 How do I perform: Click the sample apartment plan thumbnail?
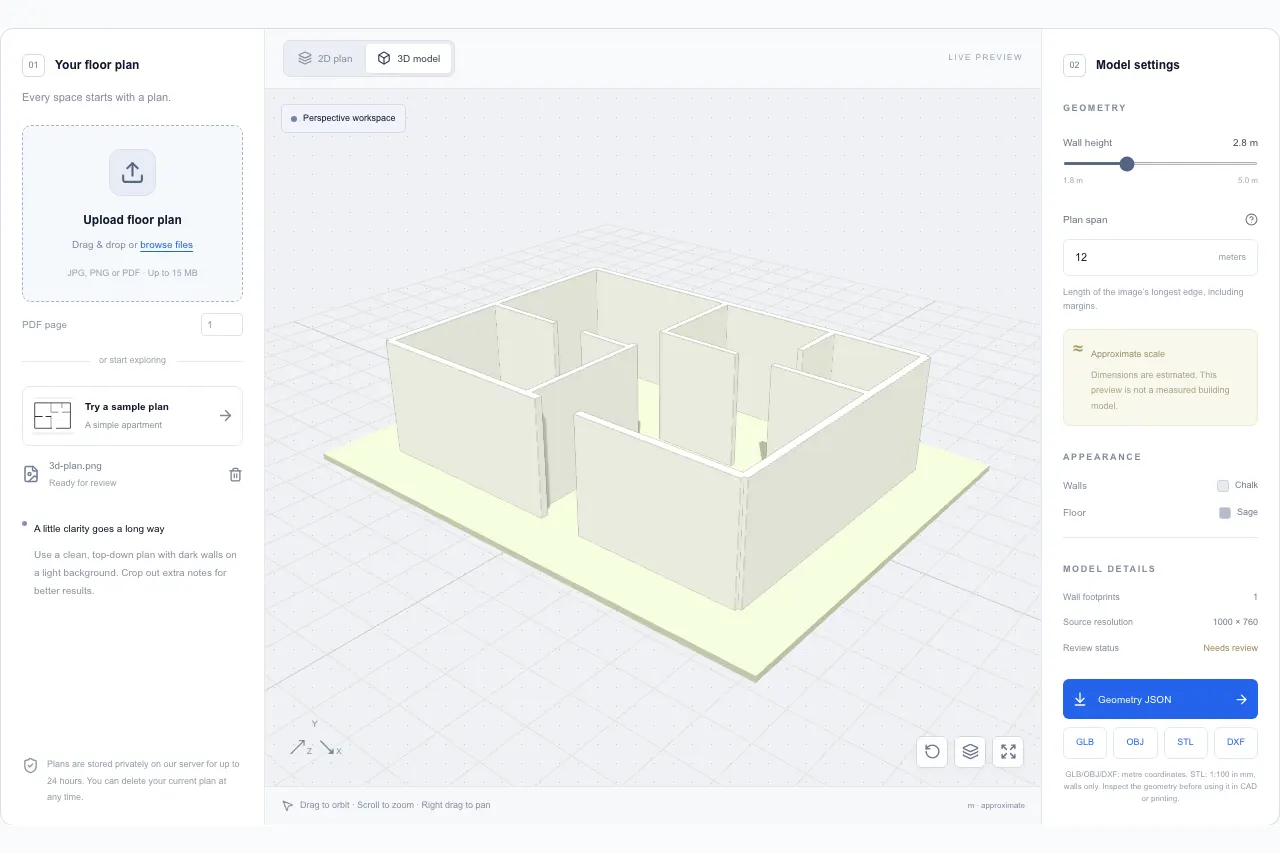coord(53,416)
